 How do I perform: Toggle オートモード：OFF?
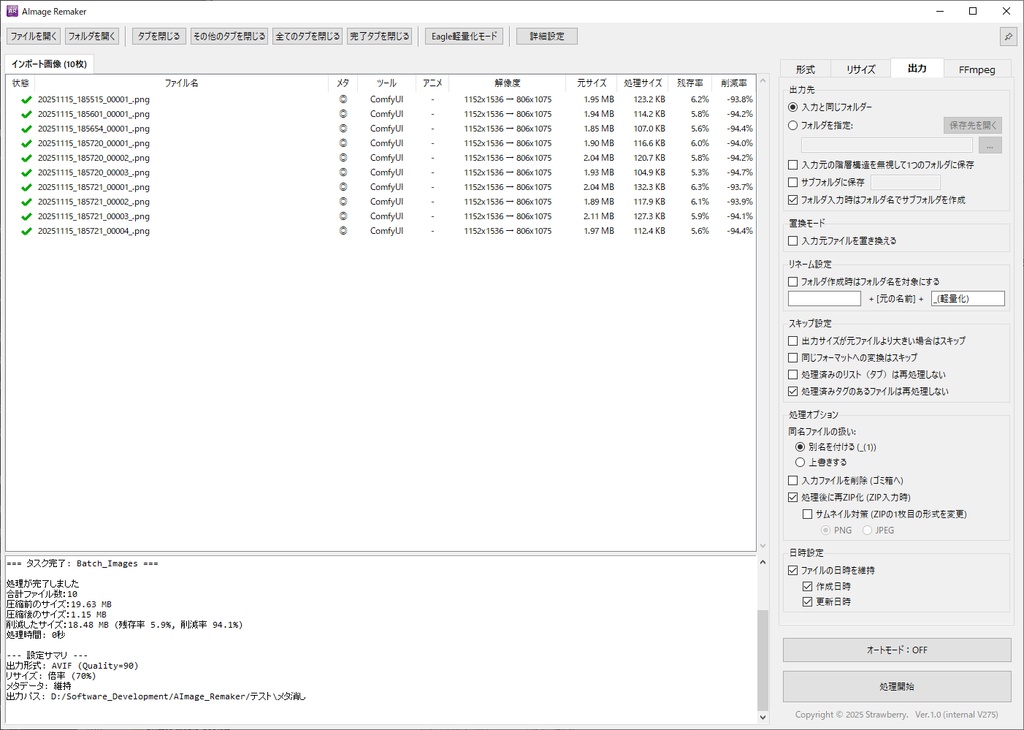tap(895, 649)
